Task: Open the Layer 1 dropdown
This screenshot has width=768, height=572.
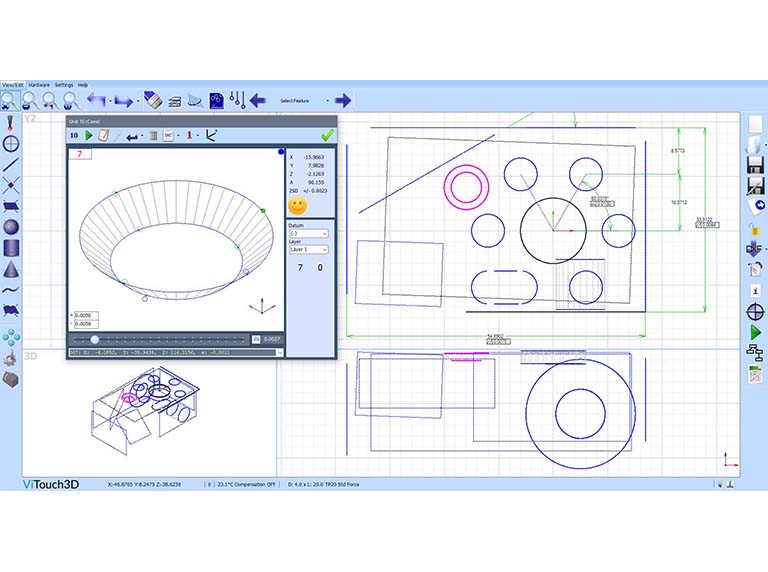Action: (x=309, y=249)
